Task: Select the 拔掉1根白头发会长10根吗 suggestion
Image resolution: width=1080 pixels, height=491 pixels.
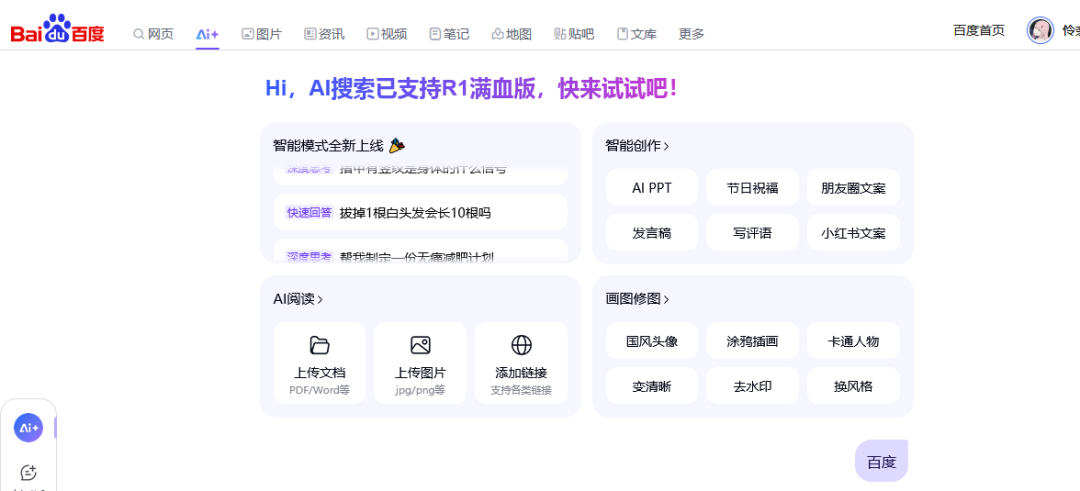Action: tap(420, 212)
